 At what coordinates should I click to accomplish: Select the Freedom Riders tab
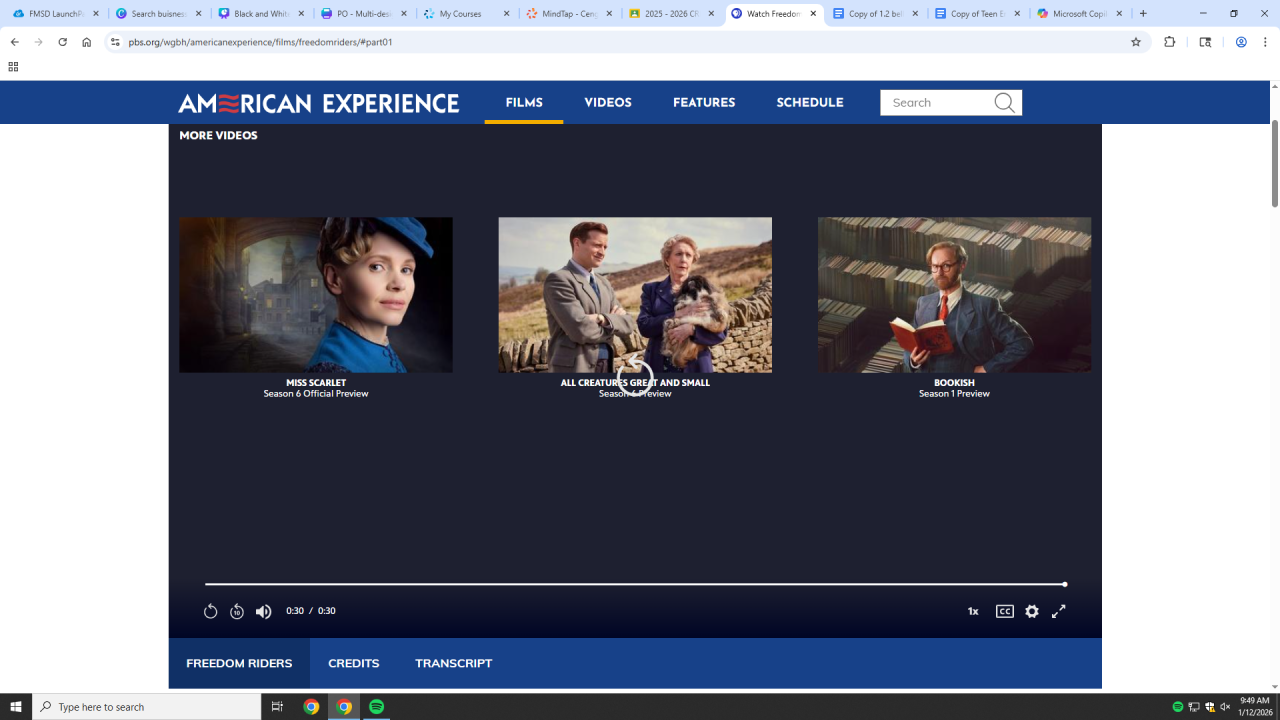coord(239,663)
